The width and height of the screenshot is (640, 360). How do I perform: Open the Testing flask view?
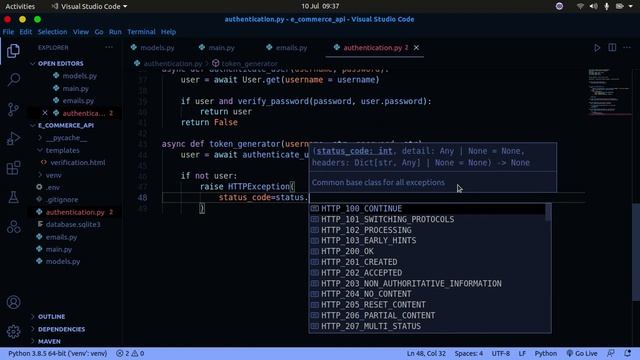click(13, 197)
